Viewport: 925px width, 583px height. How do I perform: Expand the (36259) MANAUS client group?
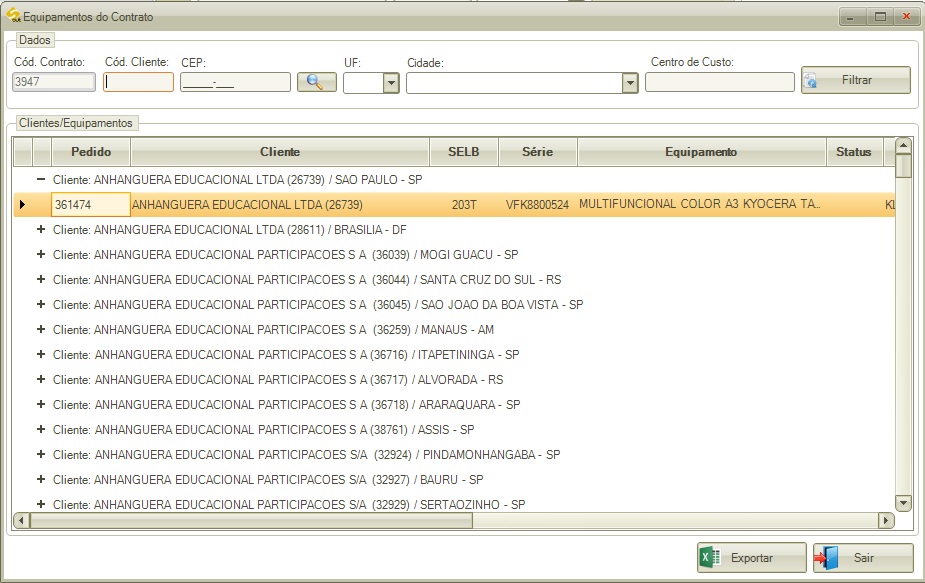(41, 329)
